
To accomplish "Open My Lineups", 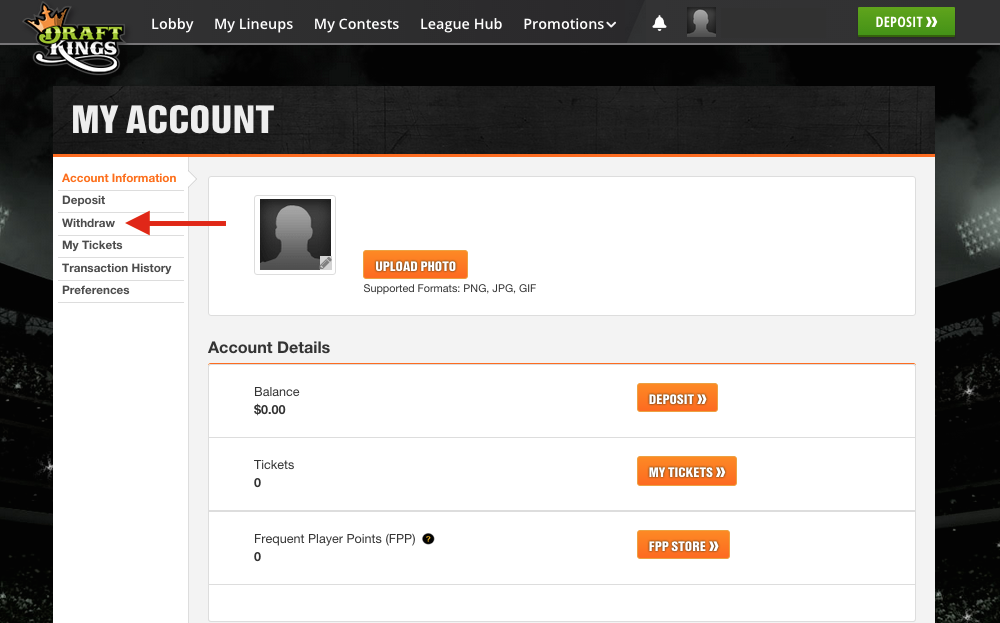I will 254,24.
